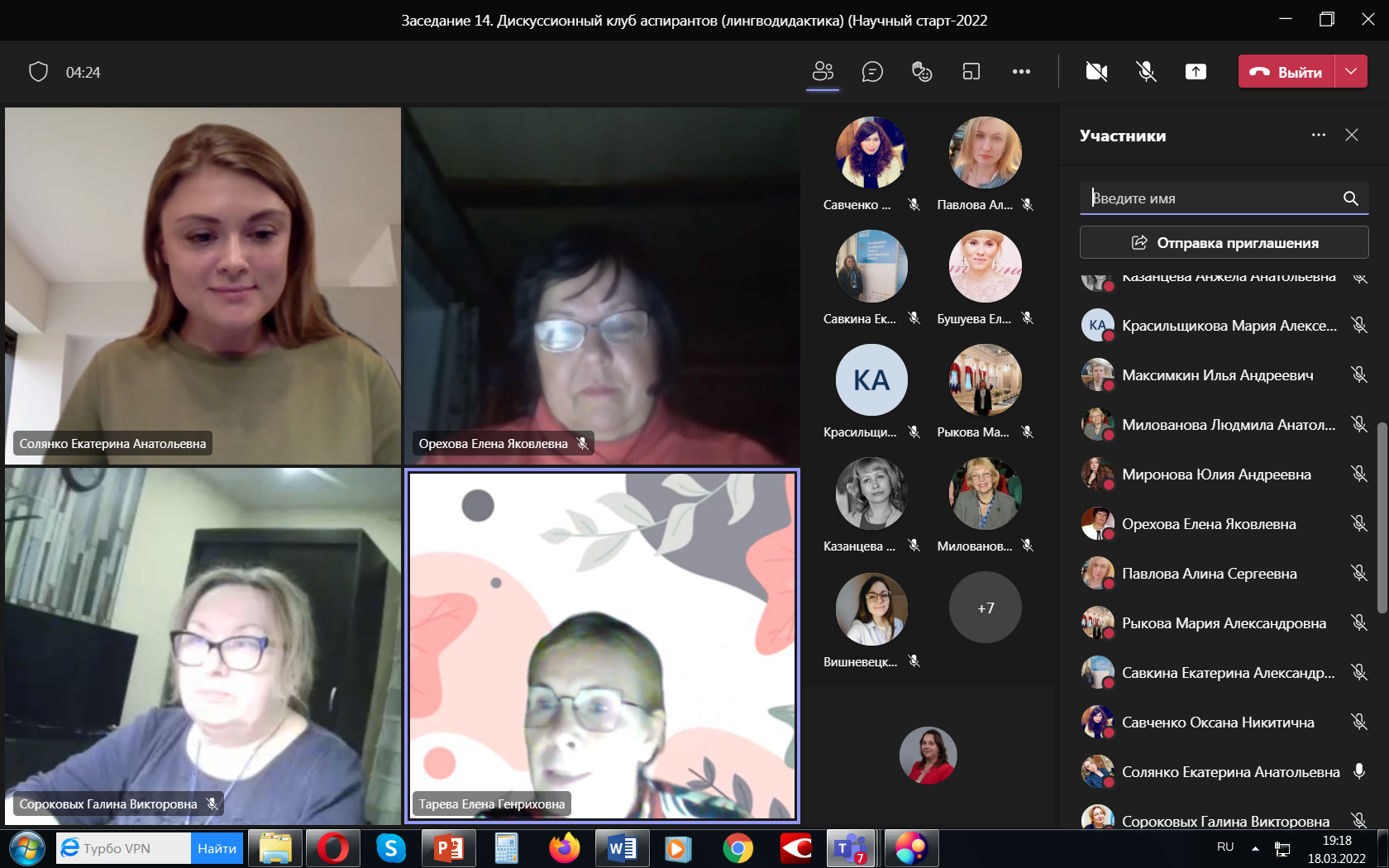The image size is (1389, 868).
Task: Open more options in Участники panel header
Action: click(x=1319, y=135)
